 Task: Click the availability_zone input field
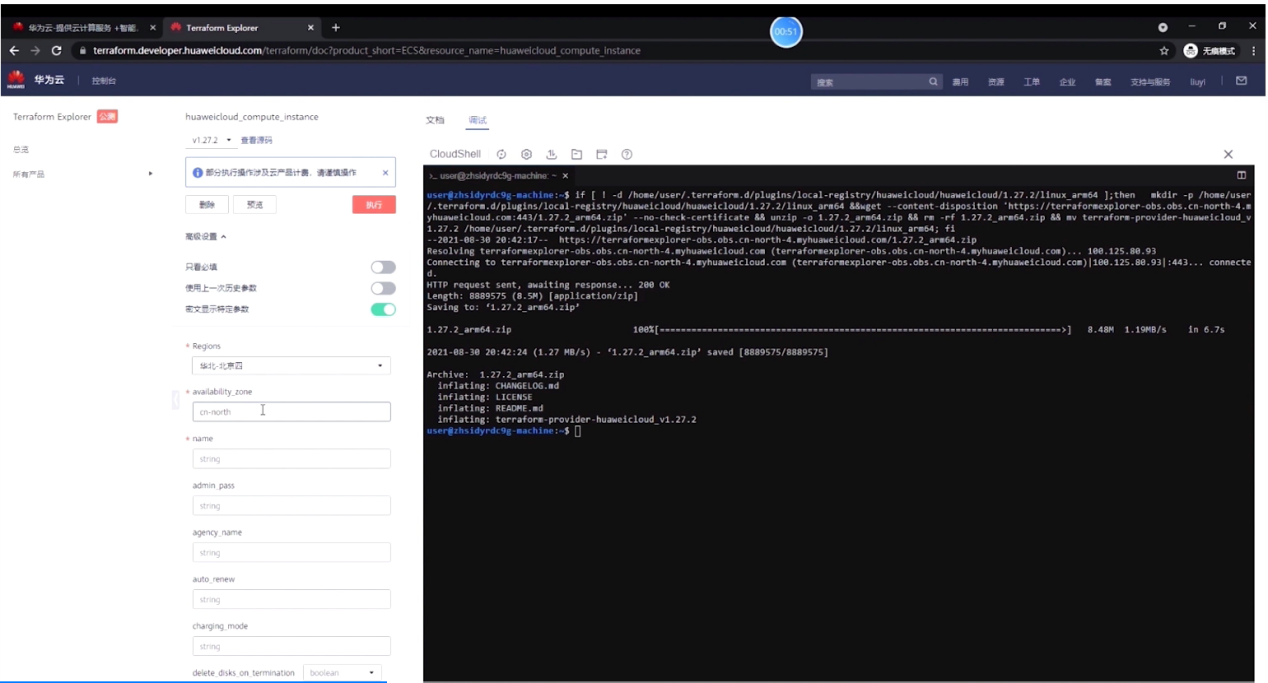291,411
